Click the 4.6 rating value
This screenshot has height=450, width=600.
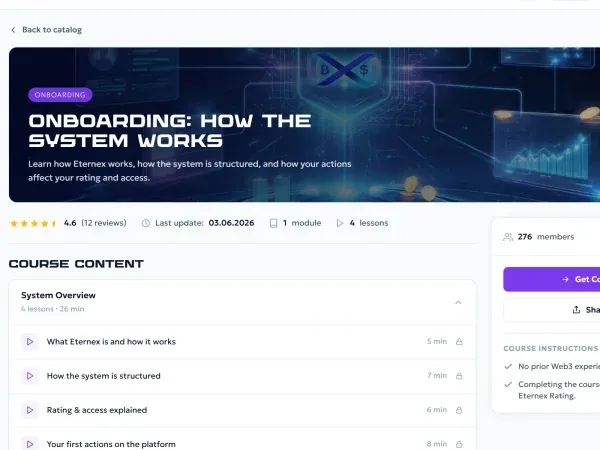(70, 223)
